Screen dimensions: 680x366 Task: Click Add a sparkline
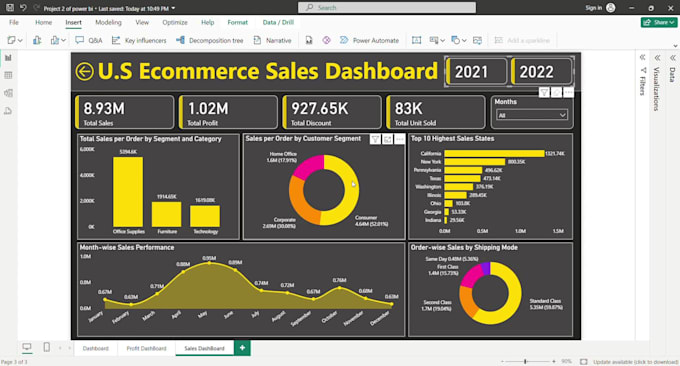523,40
